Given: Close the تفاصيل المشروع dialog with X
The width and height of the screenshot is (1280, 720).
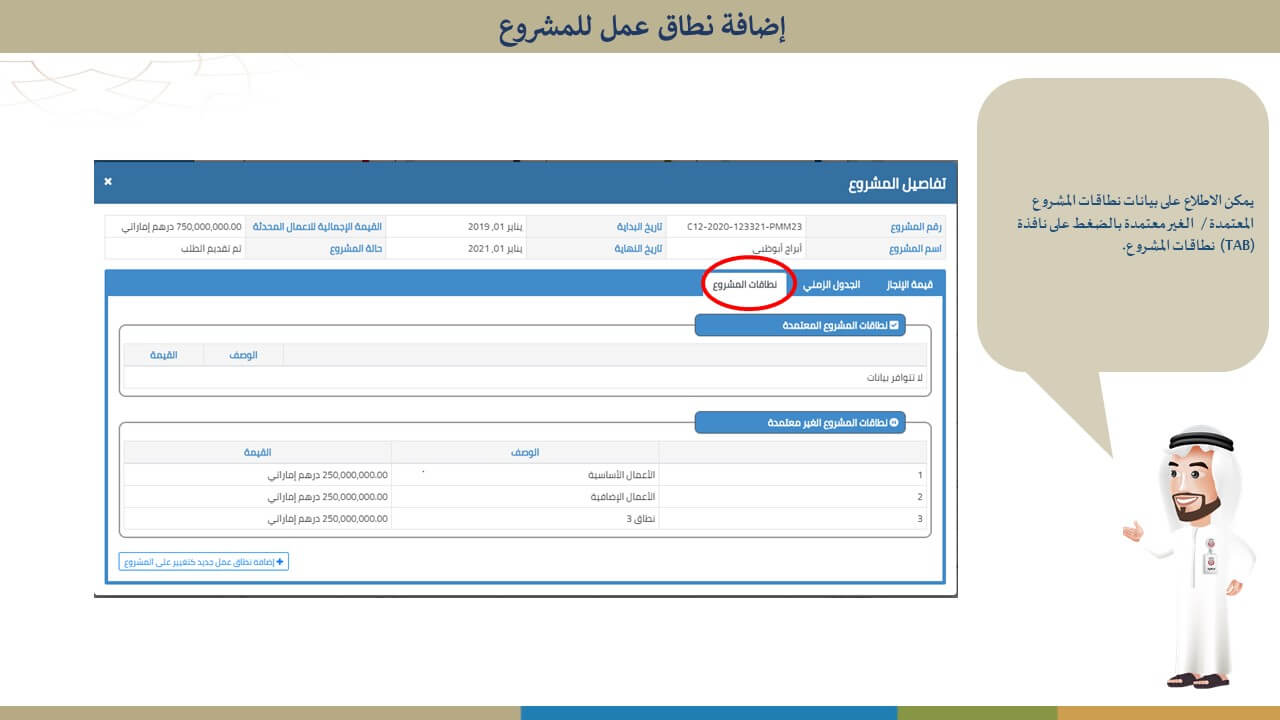Looking at the screenshot, I should pos(108,182).
